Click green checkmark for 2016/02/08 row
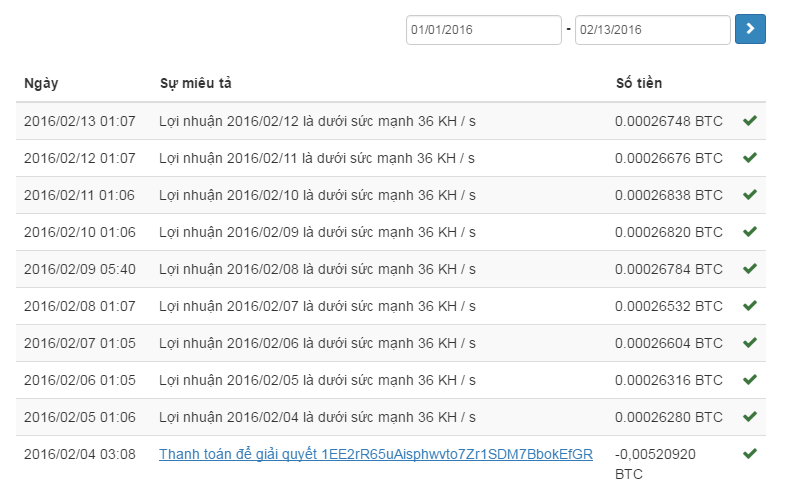Image resolution: width=789 pixels, height=489 pixels. [750, 306]
